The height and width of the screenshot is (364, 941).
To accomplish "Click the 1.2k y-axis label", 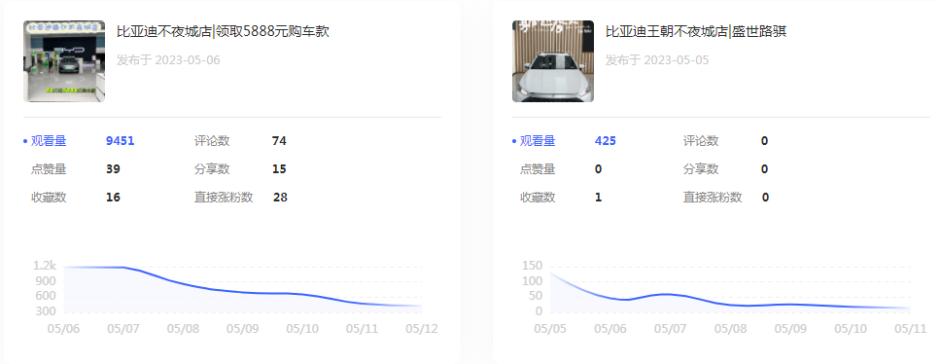I will click(45, 266).
